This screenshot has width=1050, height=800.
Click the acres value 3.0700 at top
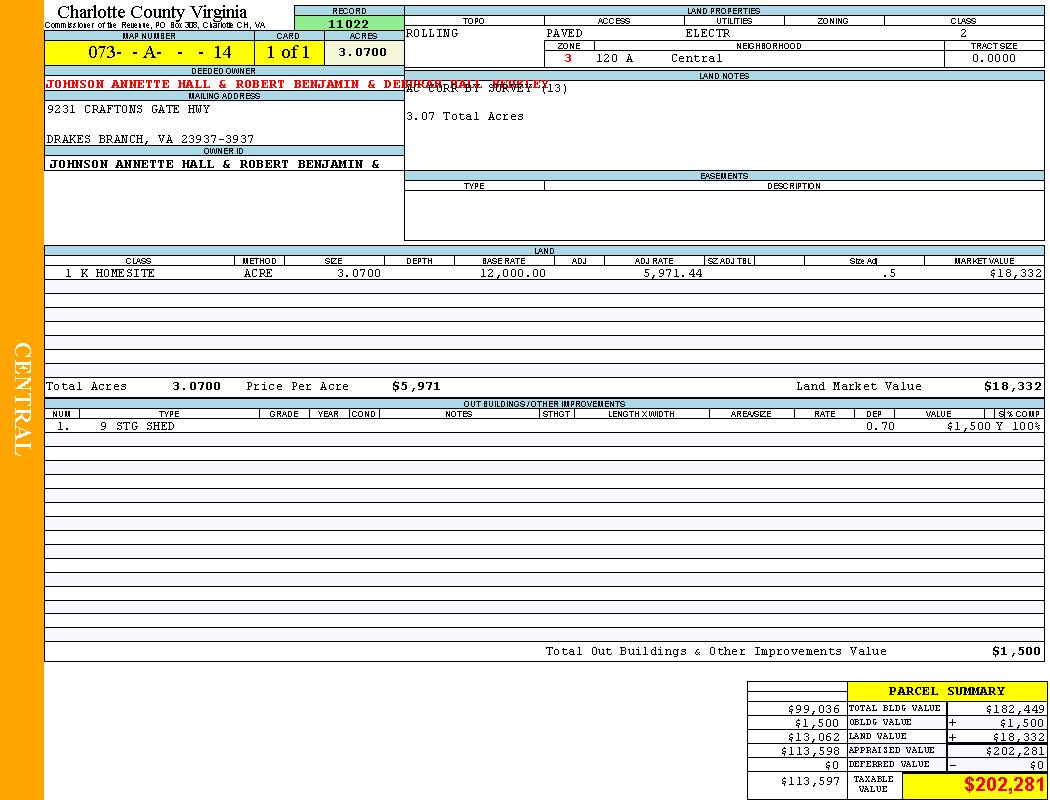[x=363, y=53]
